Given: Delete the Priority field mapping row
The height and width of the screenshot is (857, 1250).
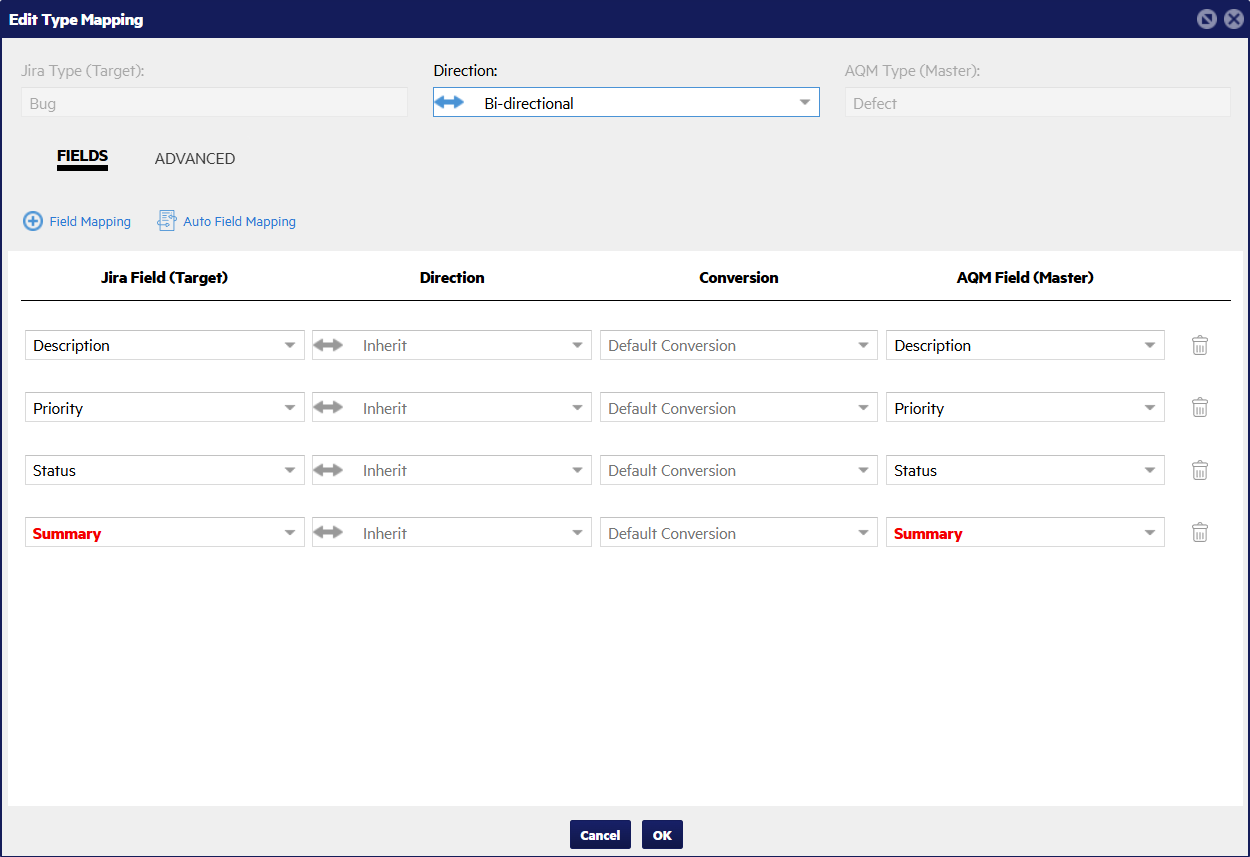Looking at the screenshot, I should click(1200, 408).
